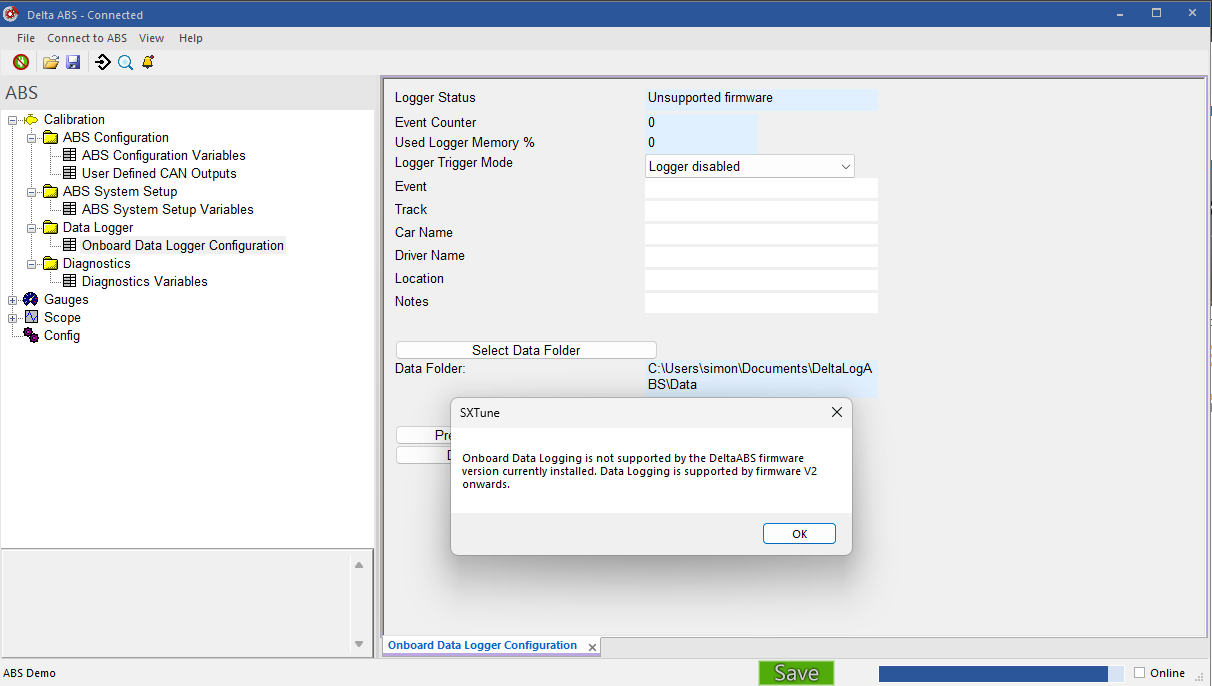Click the yellow bell alarm toolbar icon
The width and height of the screenshot is (1212, 686).
(148, 62)
